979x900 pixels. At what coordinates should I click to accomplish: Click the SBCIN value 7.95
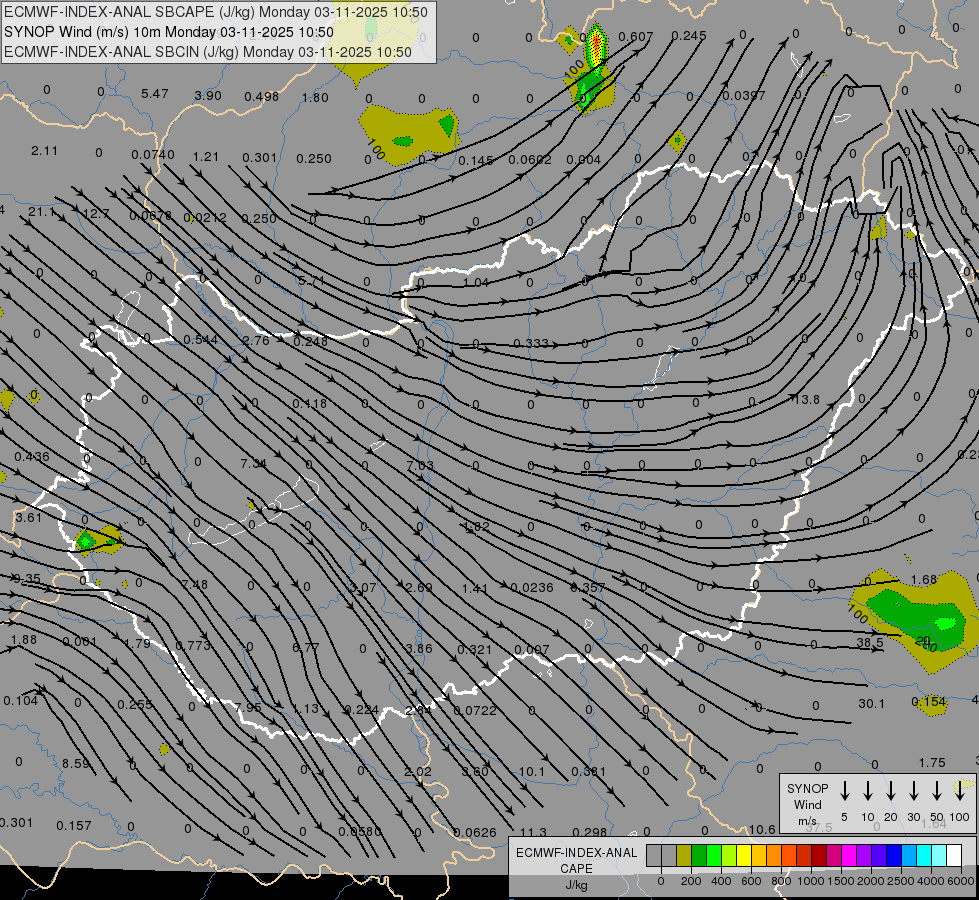[x=248, y=708]
